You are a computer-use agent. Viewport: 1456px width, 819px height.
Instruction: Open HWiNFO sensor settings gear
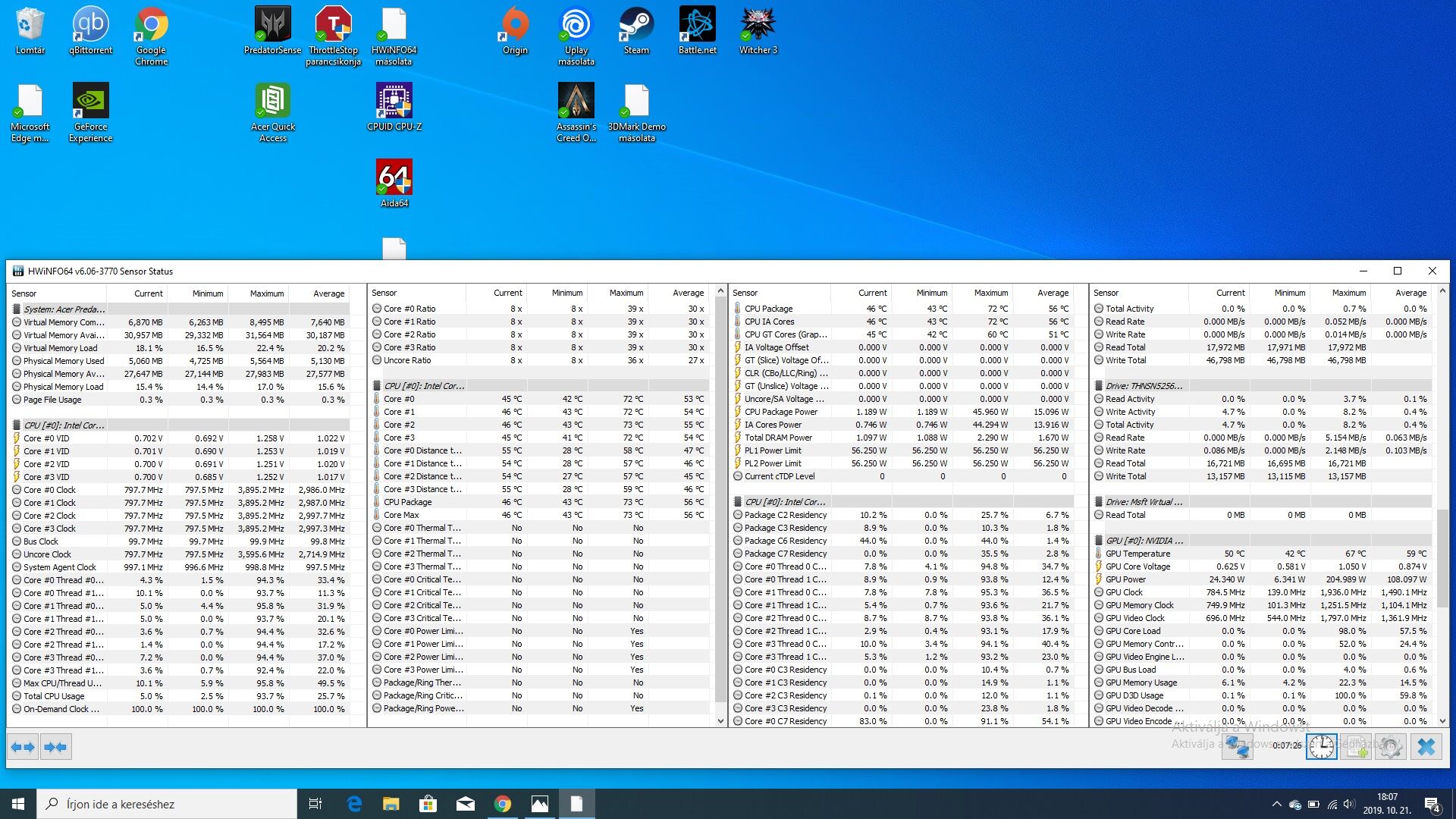tap(1390, 747)
